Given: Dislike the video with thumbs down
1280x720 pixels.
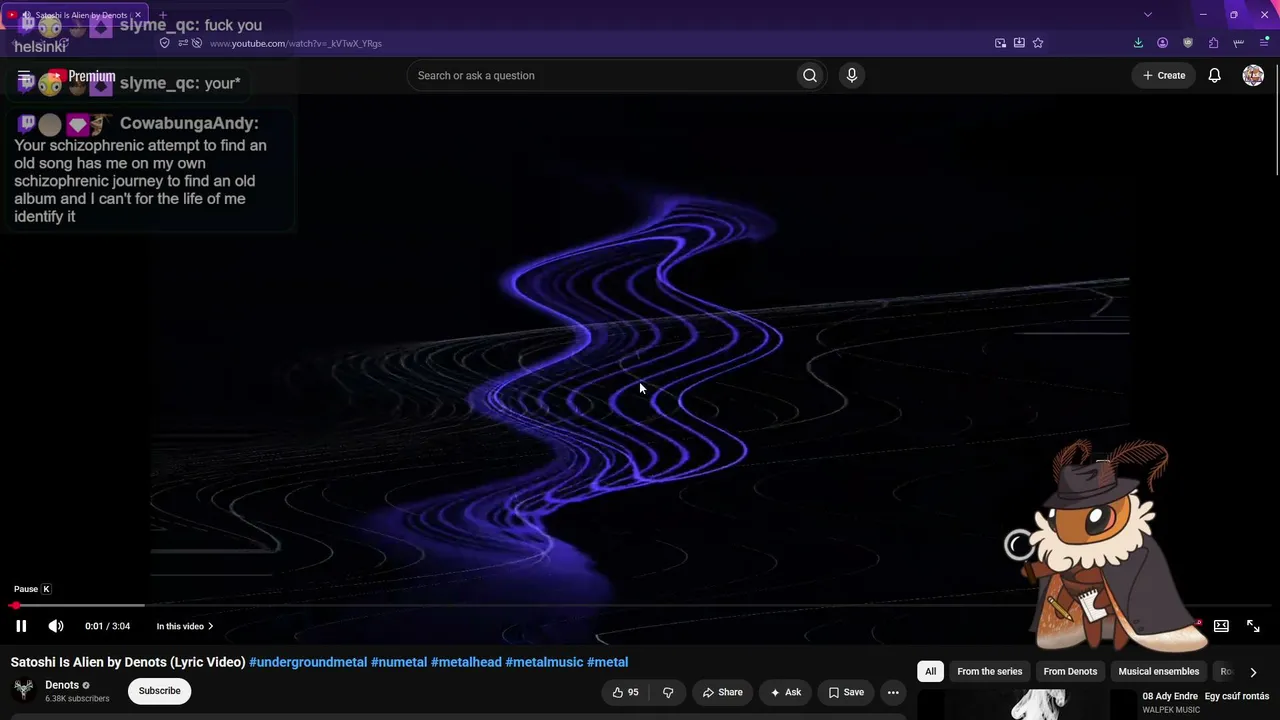Looking at the screenshot, I should [x=668, y=692].
